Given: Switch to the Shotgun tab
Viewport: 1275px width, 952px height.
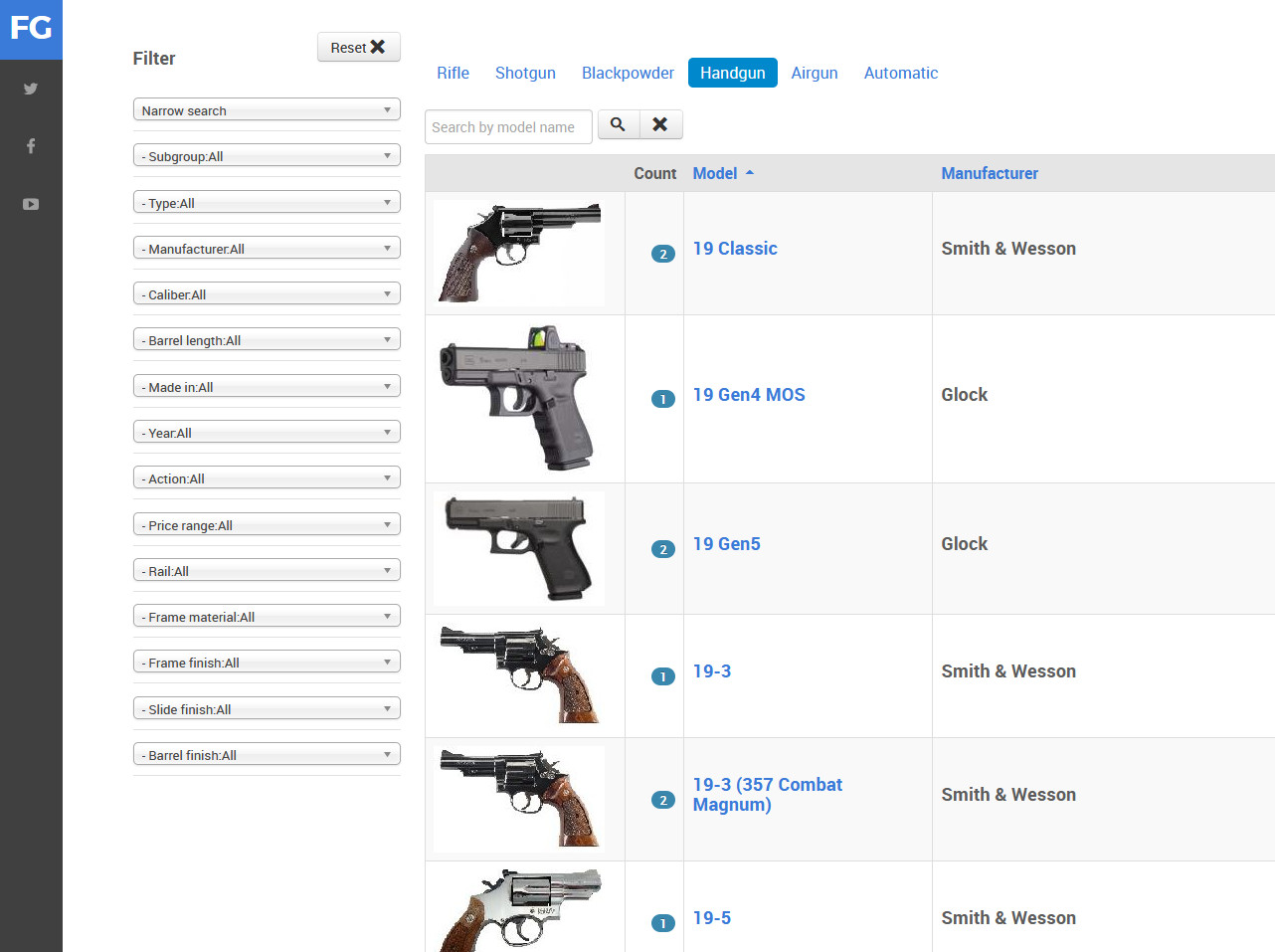Looking at the screenshot, I should (x=525, y=73).
